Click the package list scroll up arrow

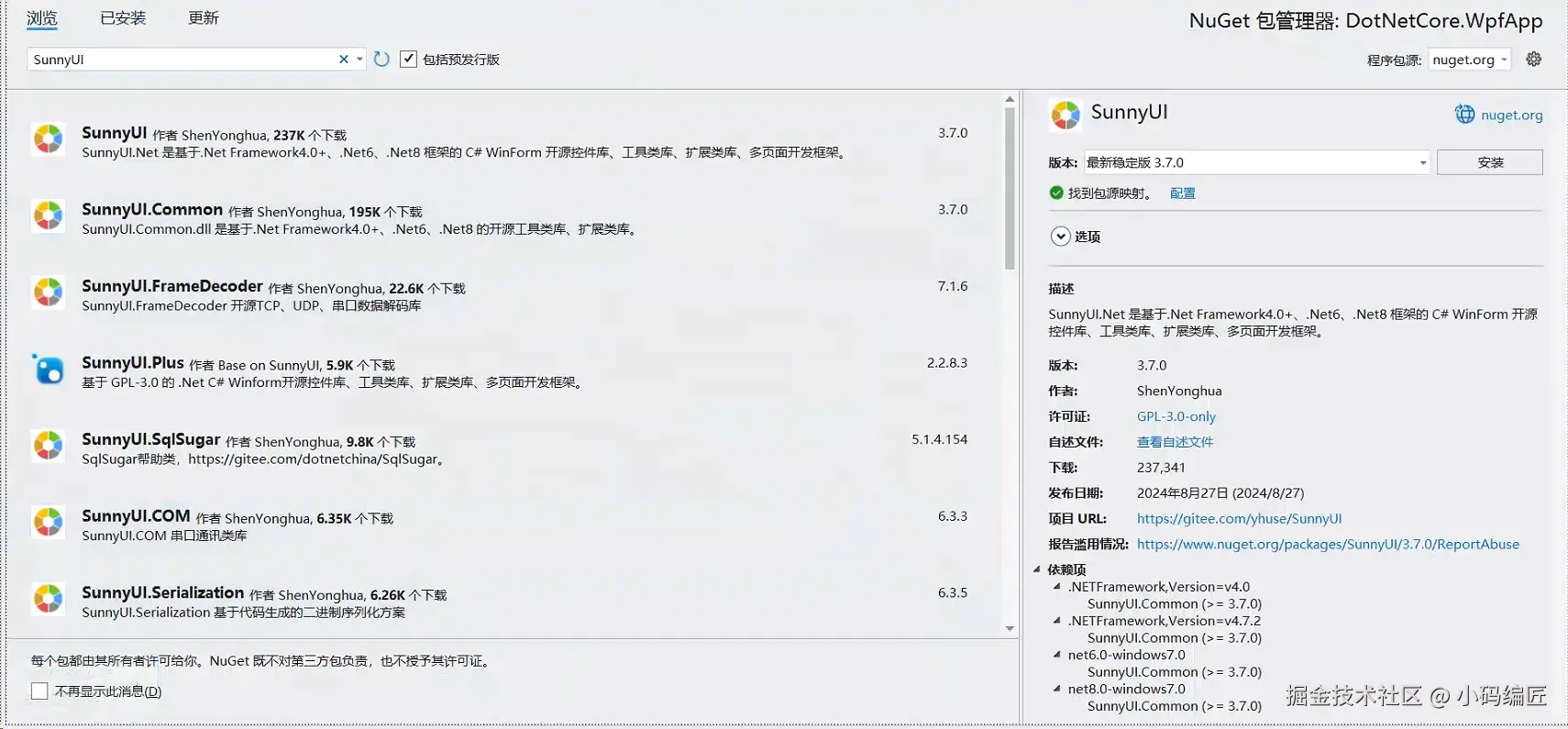point(1010,99)
